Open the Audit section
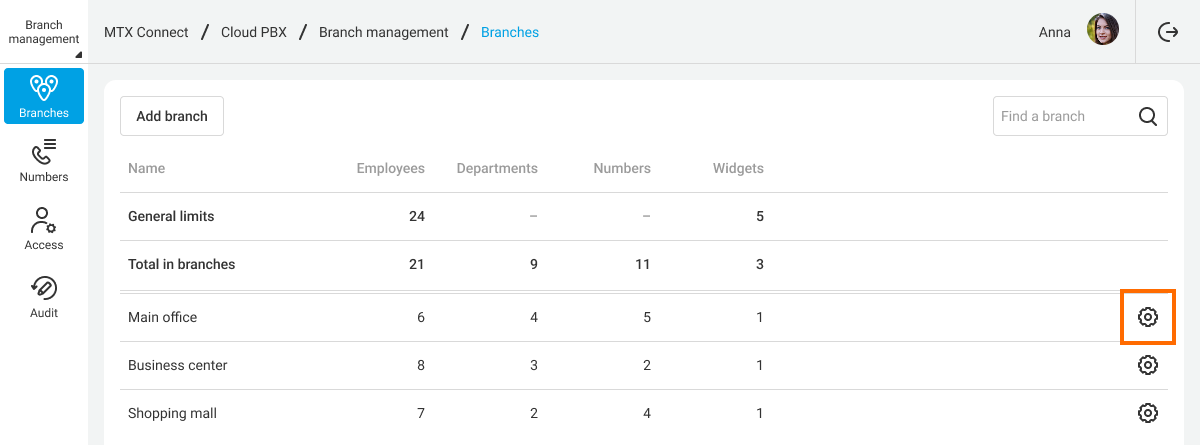 [x=44, y=296]
